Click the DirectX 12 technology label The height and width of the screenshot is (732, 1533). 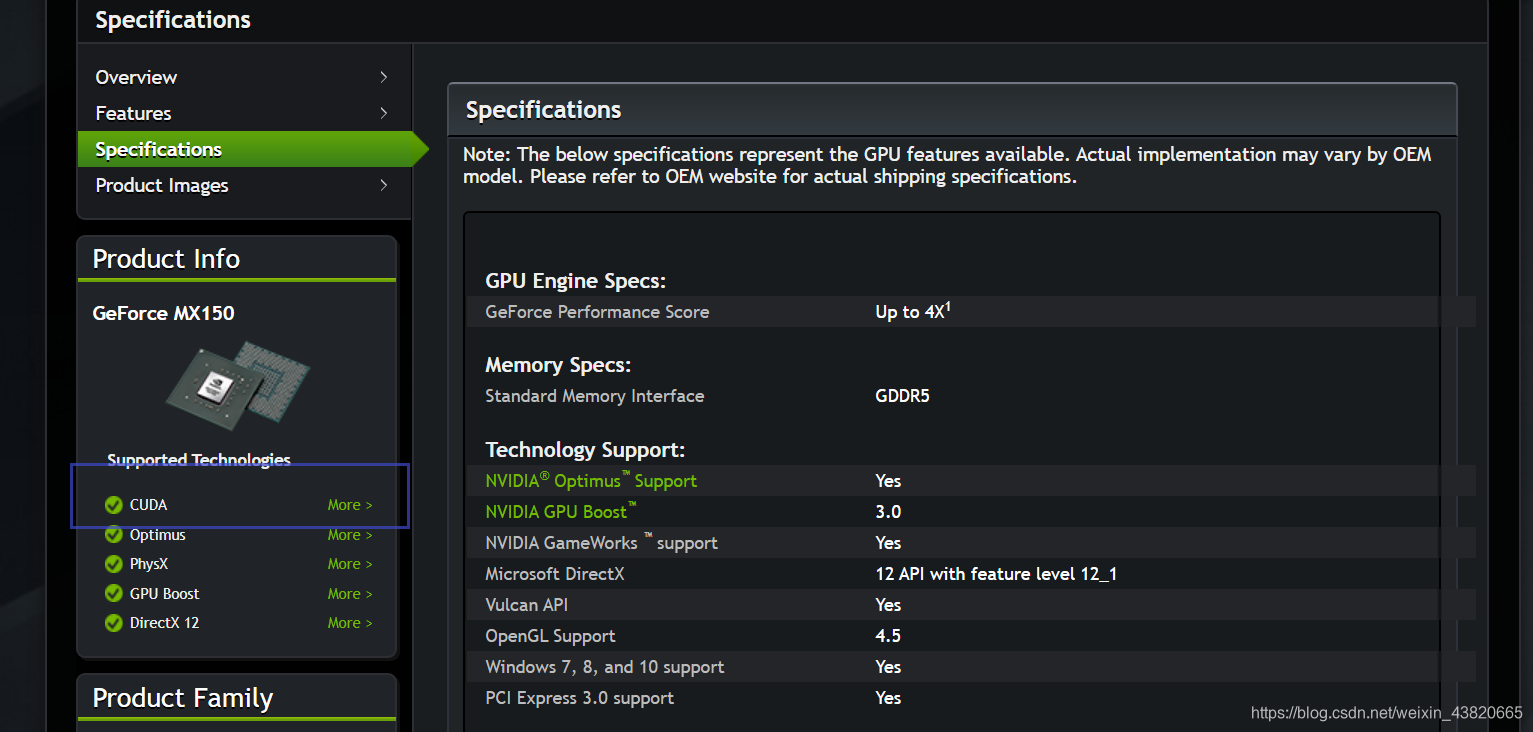click(x=164, y=623)
